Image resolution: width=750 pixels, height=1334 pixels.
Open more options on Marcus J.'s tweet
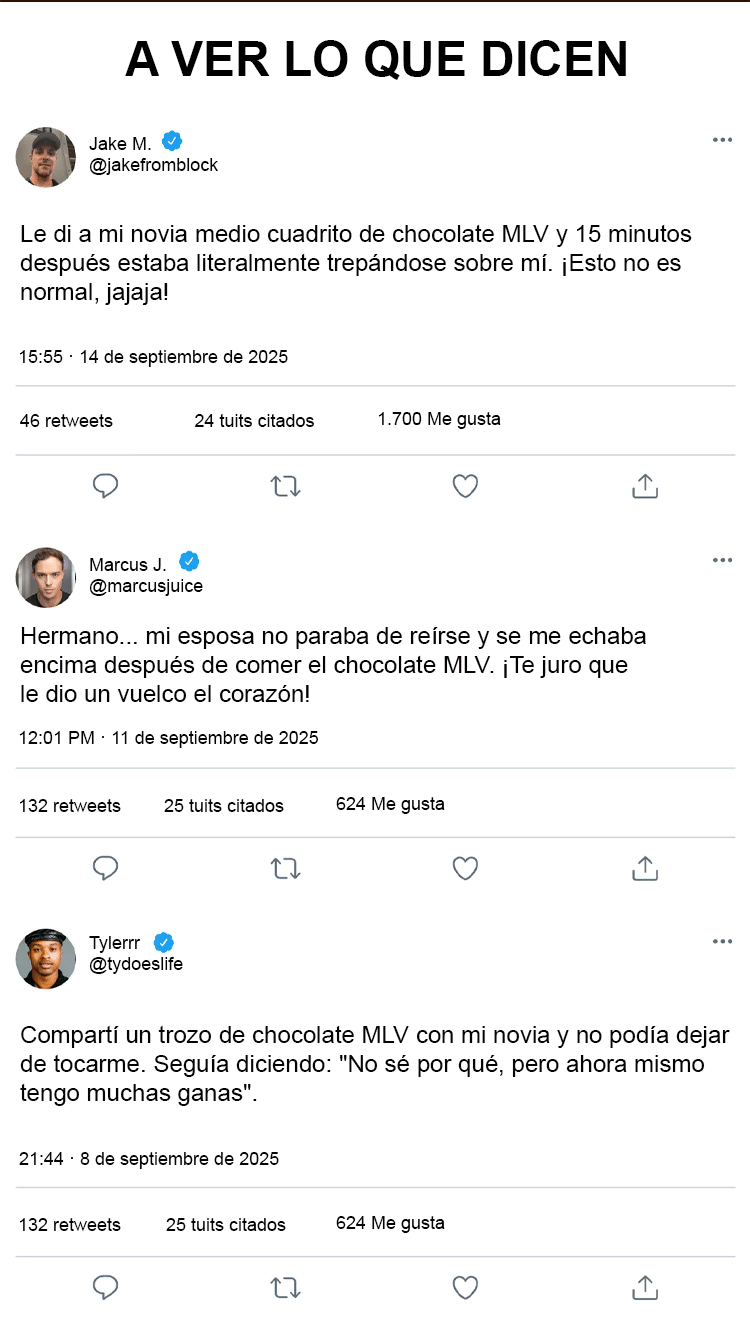pos(722,560)
